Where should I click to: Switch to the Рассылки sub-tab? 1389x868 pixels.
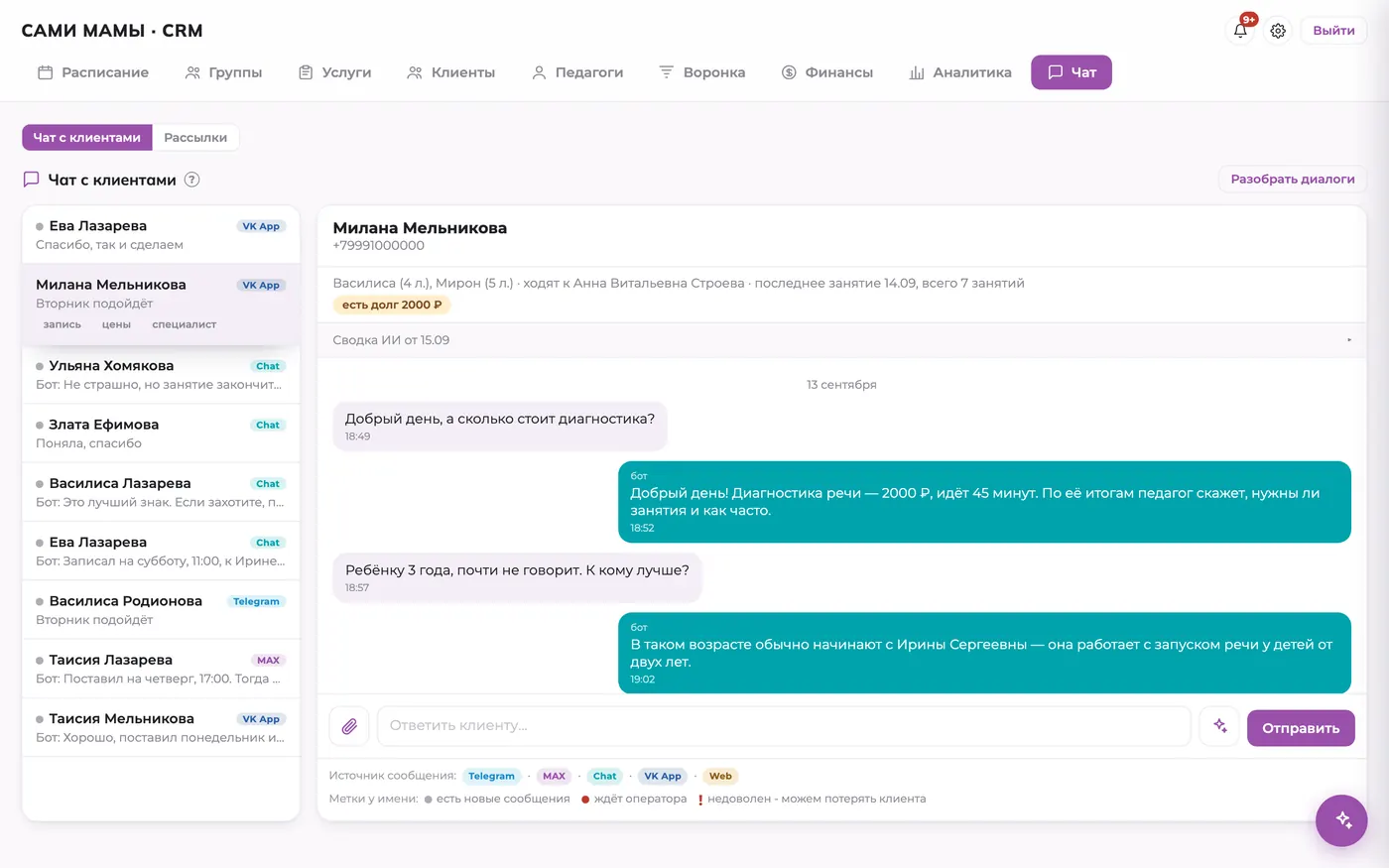tap(195, 138)
